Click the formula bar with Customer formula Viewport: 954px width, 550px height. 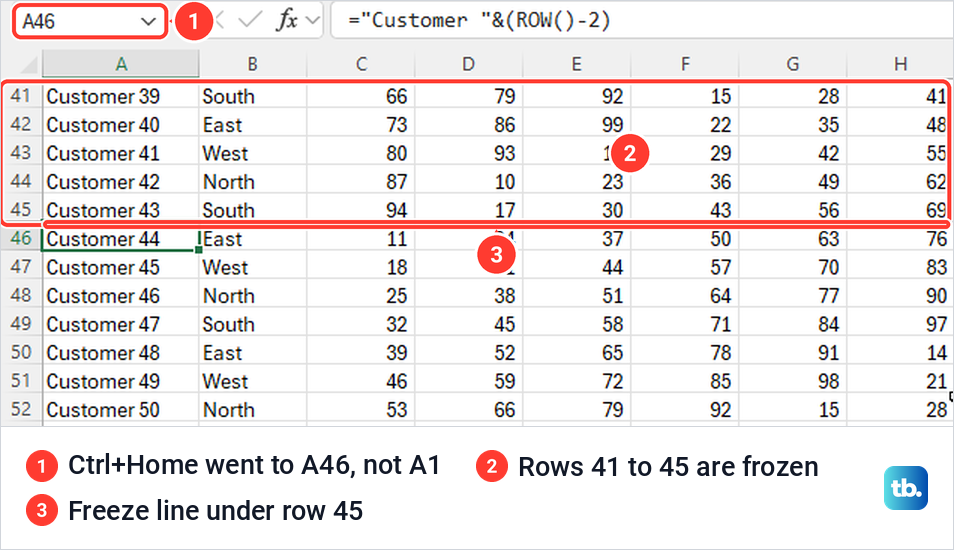coord(642,21)
